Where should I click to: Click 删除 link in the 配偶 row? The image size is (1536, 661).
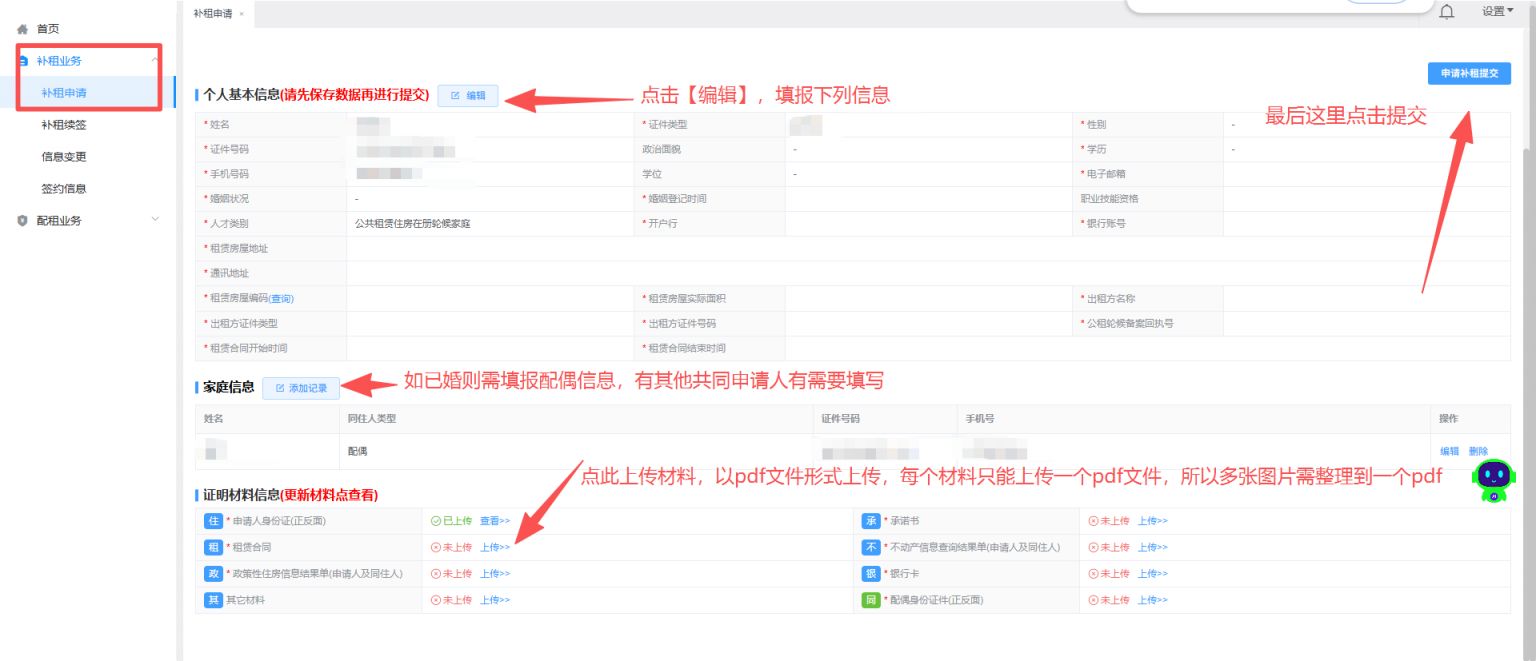pyautogui.click(x=1478, y=452)
